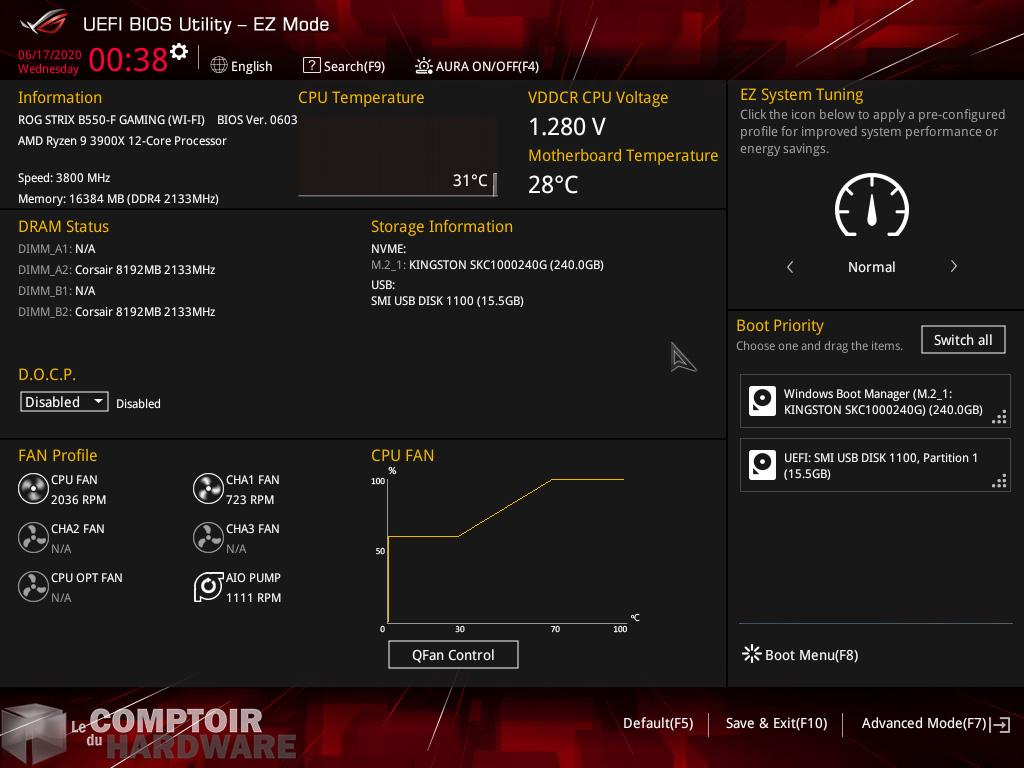Open Boot Menu (F8)
Viewport: 1024px width, 768px height.
800,655
